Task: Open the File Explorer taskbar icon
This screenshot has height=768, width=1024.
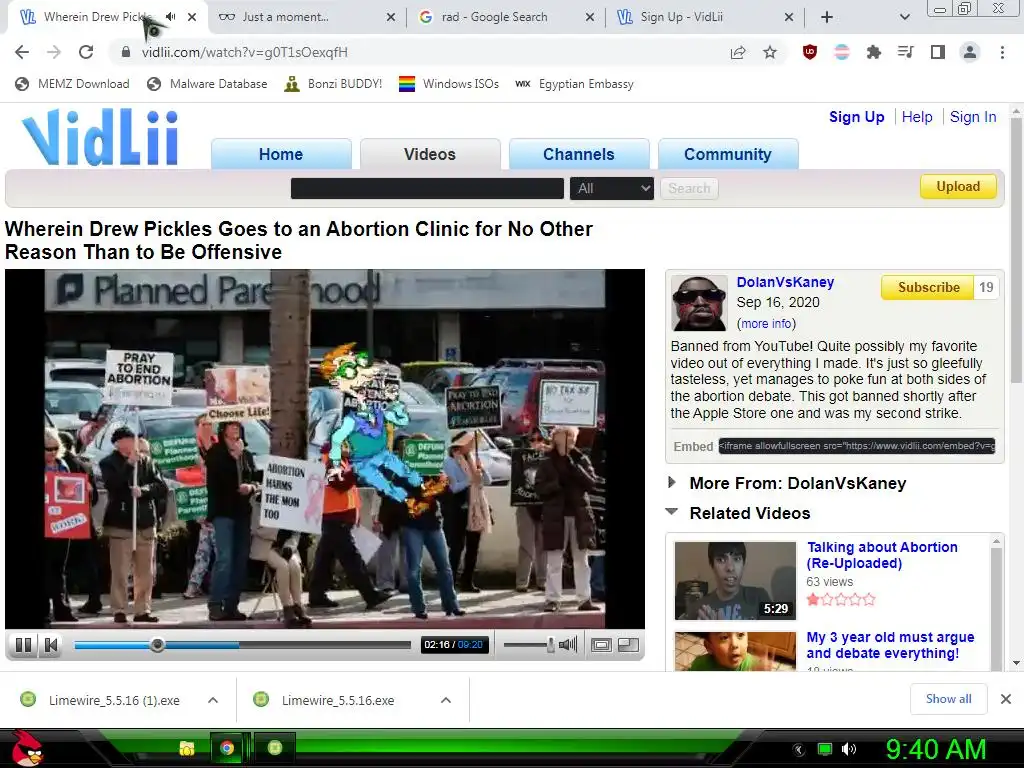Action: 187,748
